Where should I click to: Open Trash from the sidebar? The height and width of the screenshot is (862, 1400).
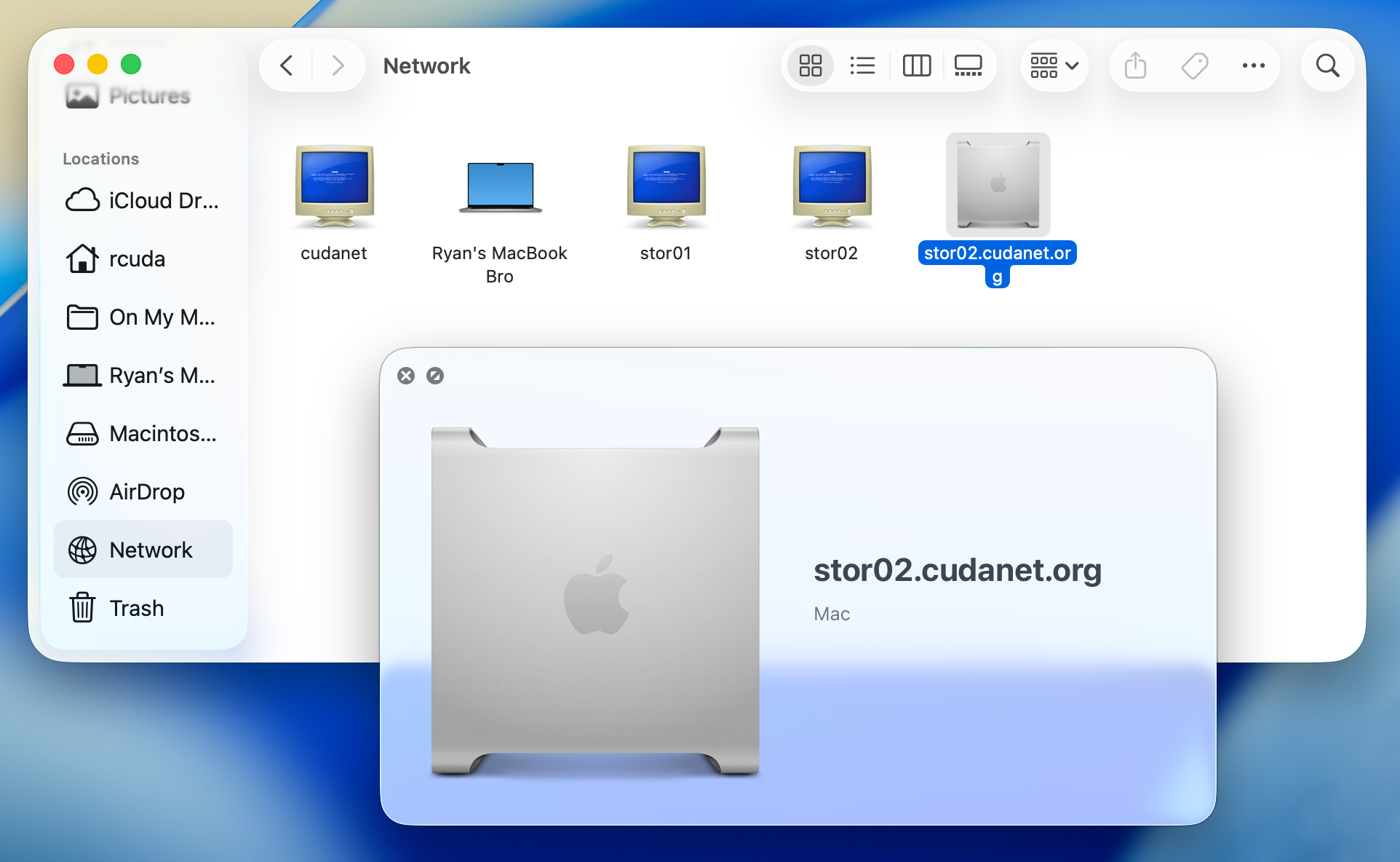click(x=143, y=608)
